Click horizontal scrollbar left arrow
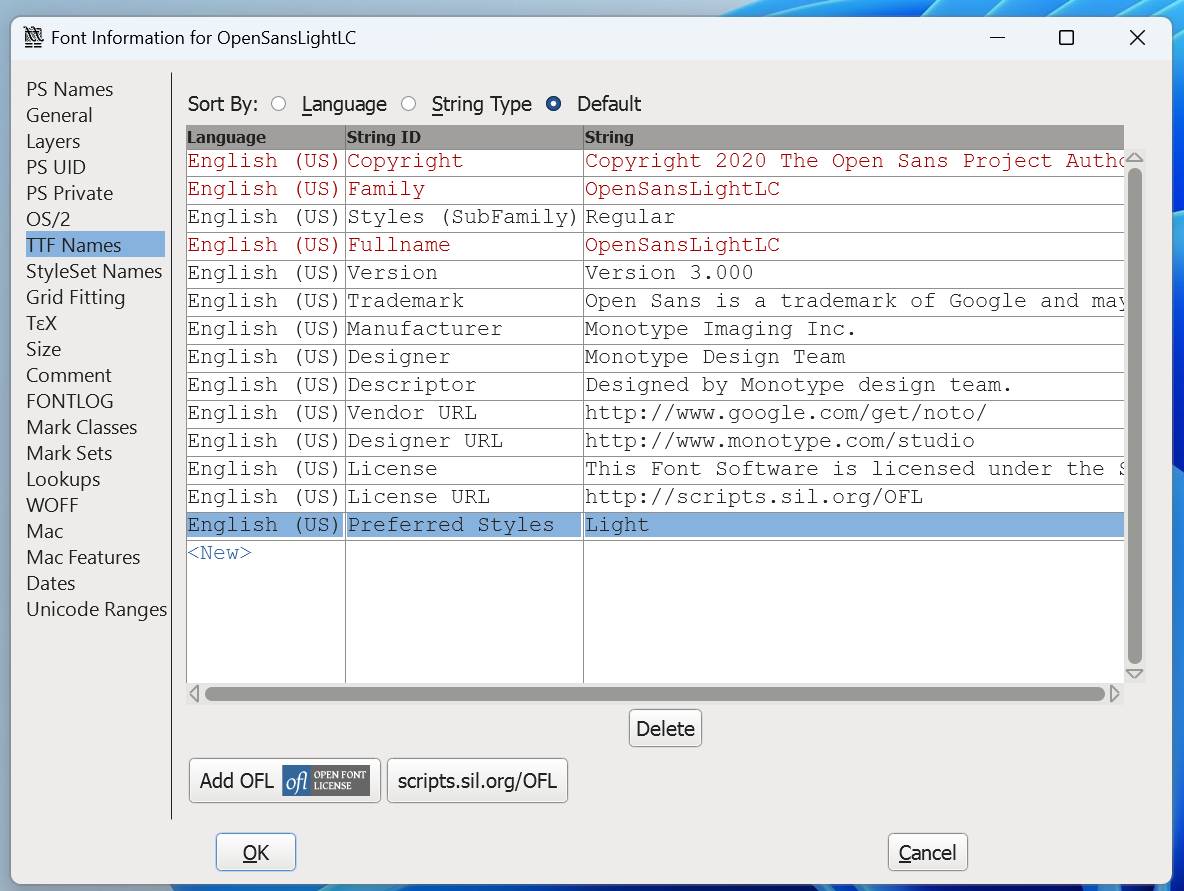 pyautogui.click(x=195, y=694)
